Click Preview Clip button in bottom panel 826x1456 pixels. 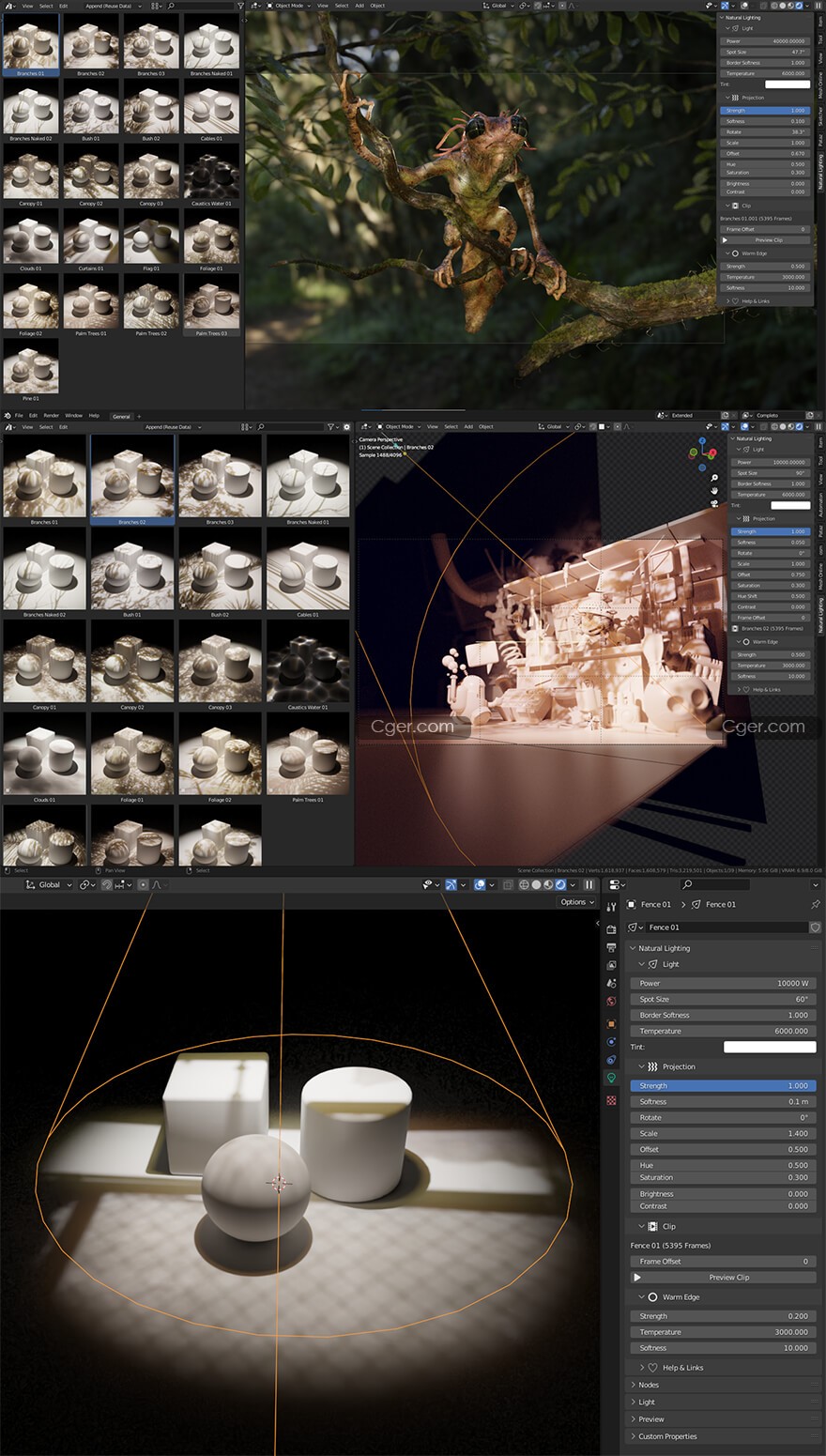coord(723,1278)
